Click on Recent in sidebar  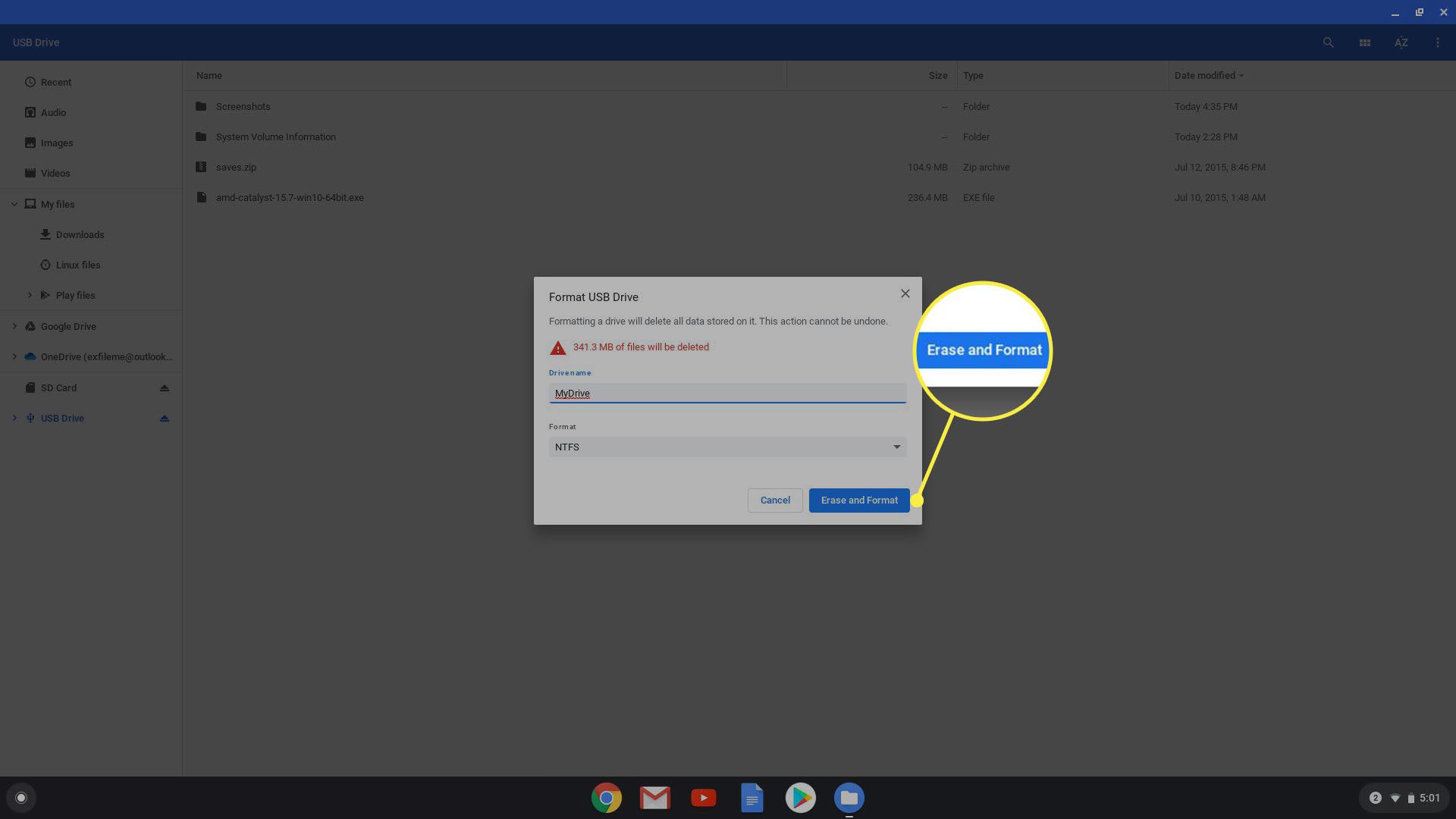(56, 82)
